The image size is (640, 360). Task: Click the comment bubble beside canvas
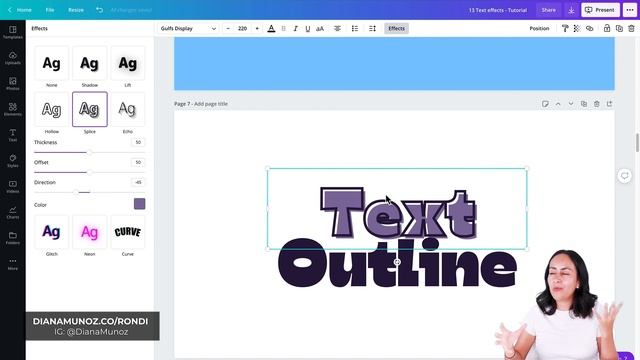coord(624,176)
